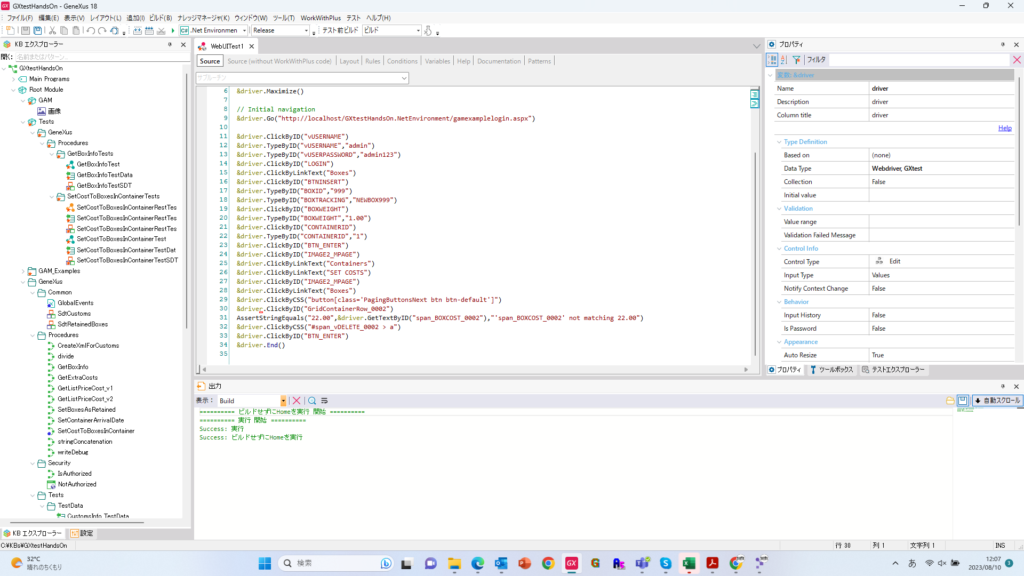Click the Paste icon in the toolbar
The image size is (1024, 576).
coord(76,31)
